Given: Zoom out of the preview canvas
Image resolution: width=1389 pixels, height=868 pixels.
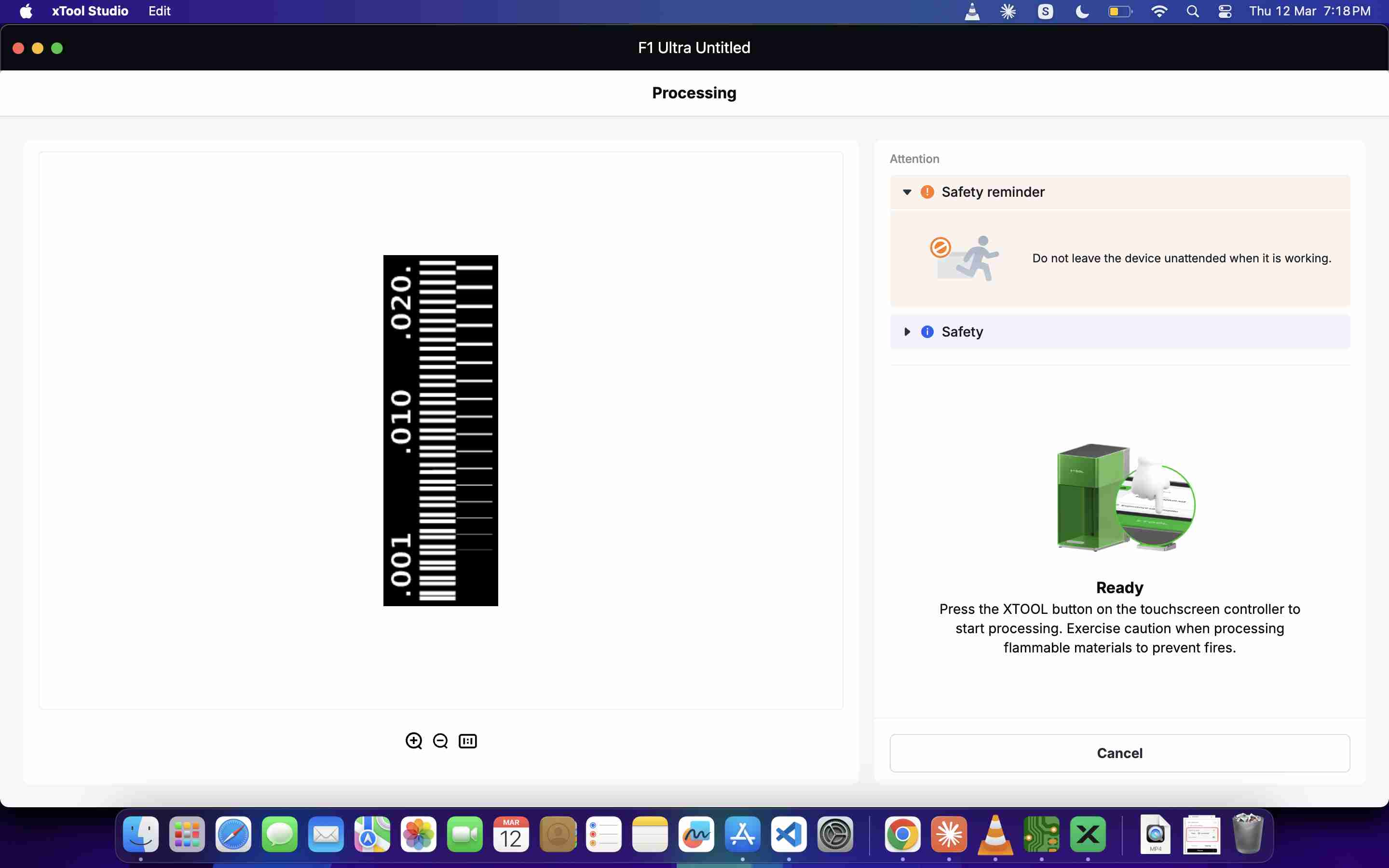Looking at the screenshot, I should tap(440, 741).
